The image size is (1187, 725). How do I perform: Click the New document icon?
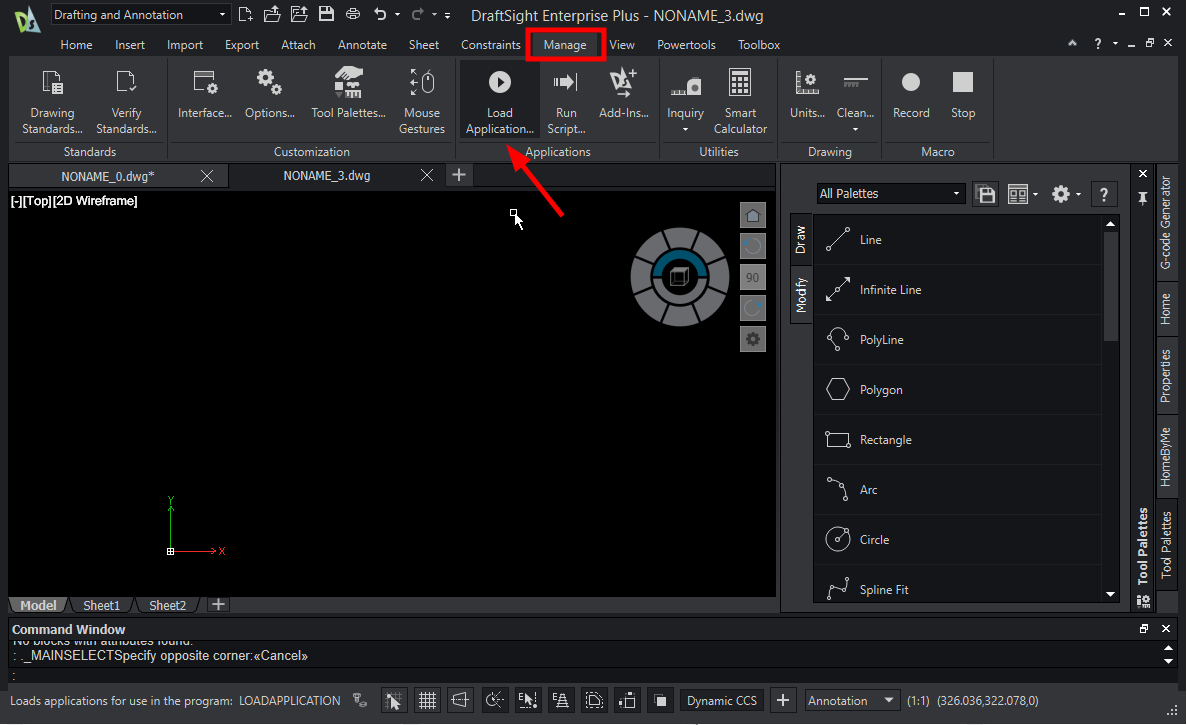tap(245, 14)
